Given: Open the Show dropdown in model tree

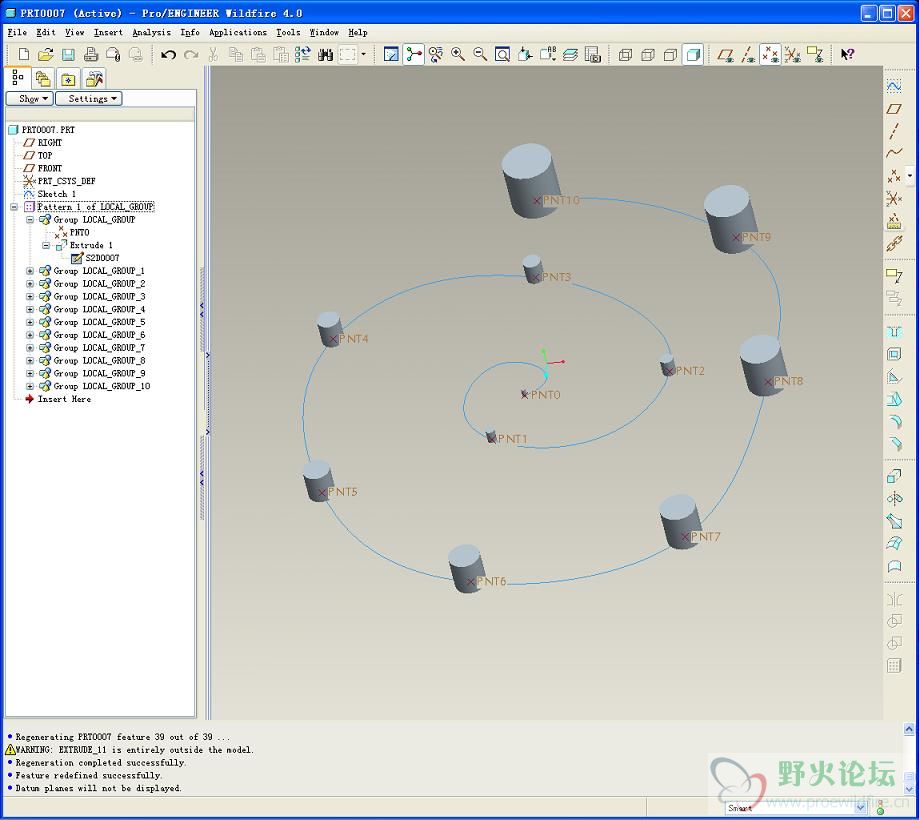Looking at the screenshot, I should [30, 98].
